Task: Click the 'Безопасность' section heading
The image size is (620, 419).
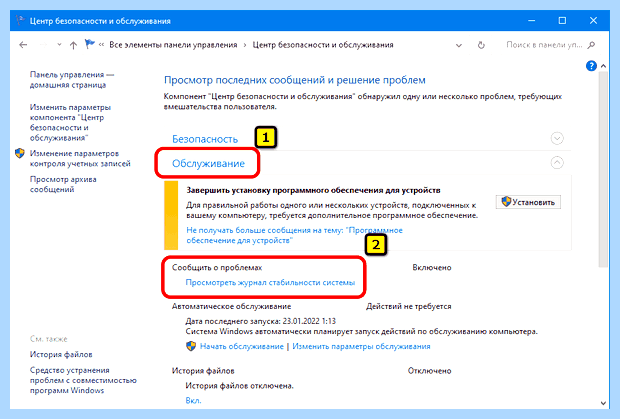Action: (205, 139)
